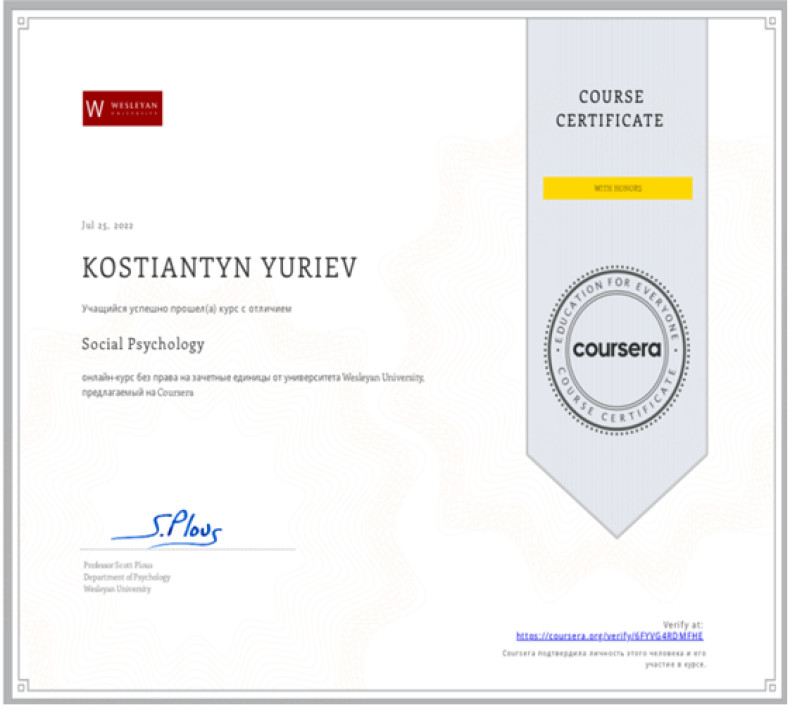Click the Wesleyan University red logo
790x710 pixels.
(x=122, y=108)
